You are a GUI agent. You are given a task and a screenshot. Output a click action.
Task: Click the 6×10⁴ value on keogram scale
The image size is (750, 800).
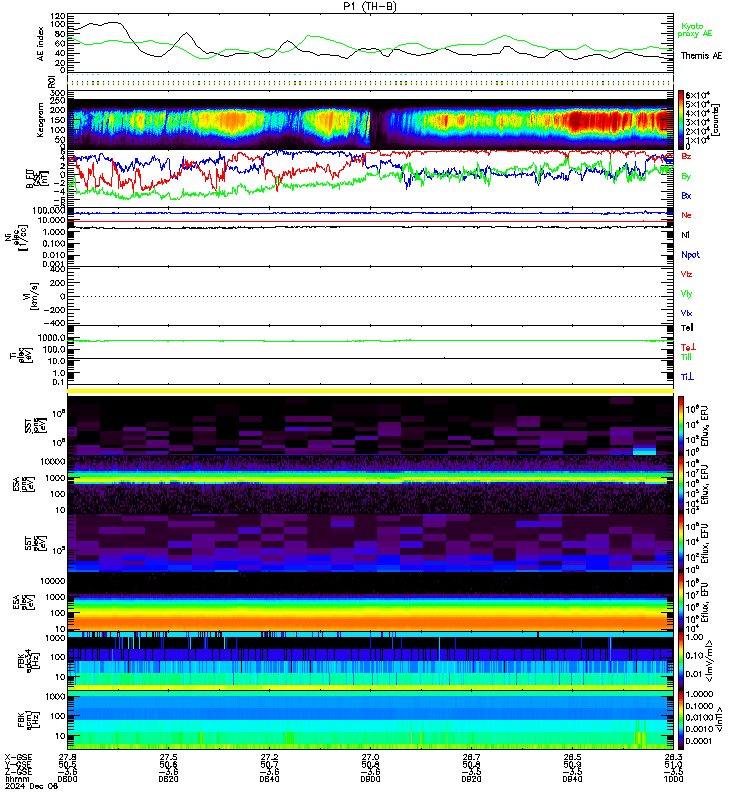click(697, 95)
